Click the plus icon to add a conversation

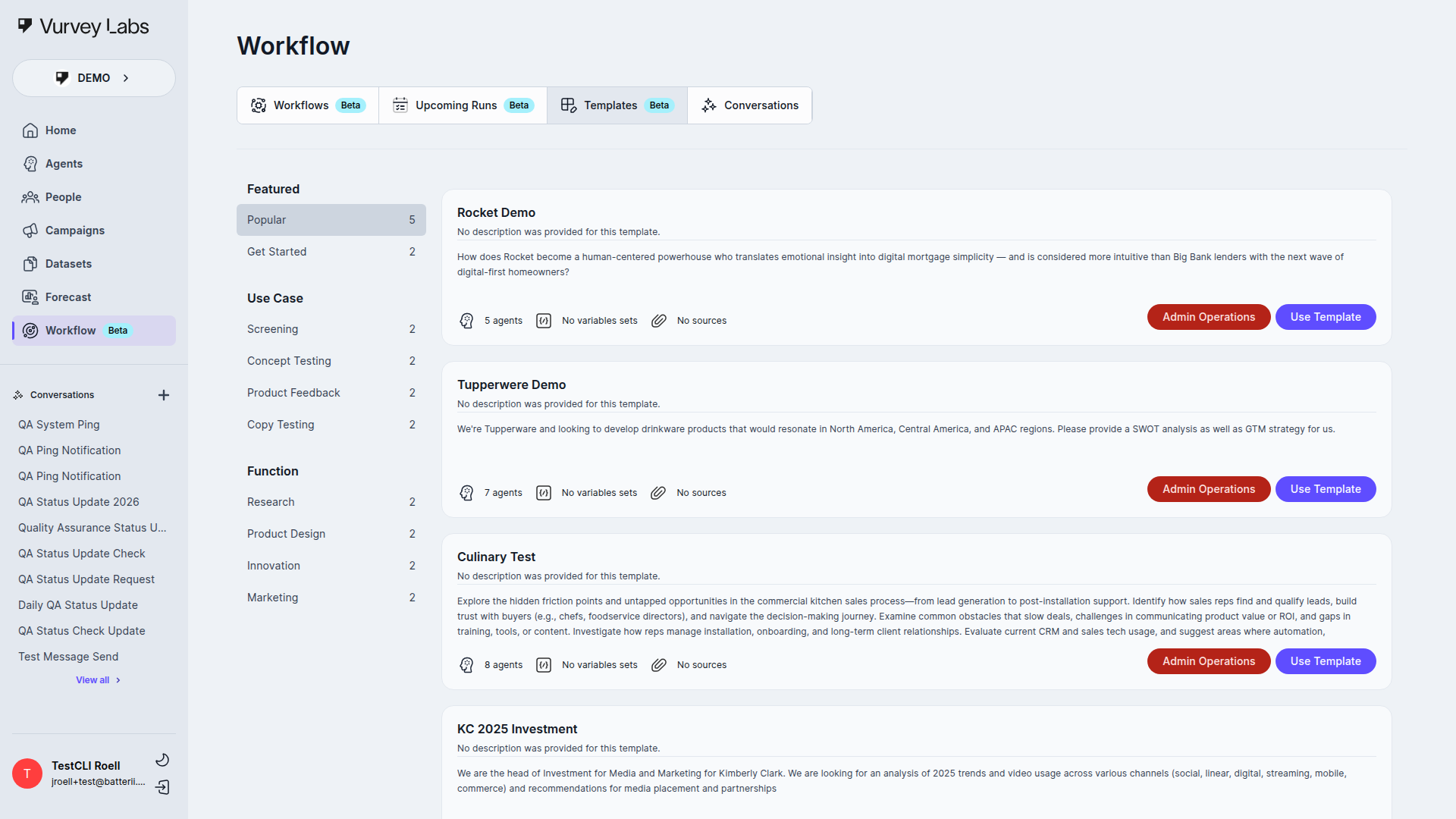(x=164, y=394)
